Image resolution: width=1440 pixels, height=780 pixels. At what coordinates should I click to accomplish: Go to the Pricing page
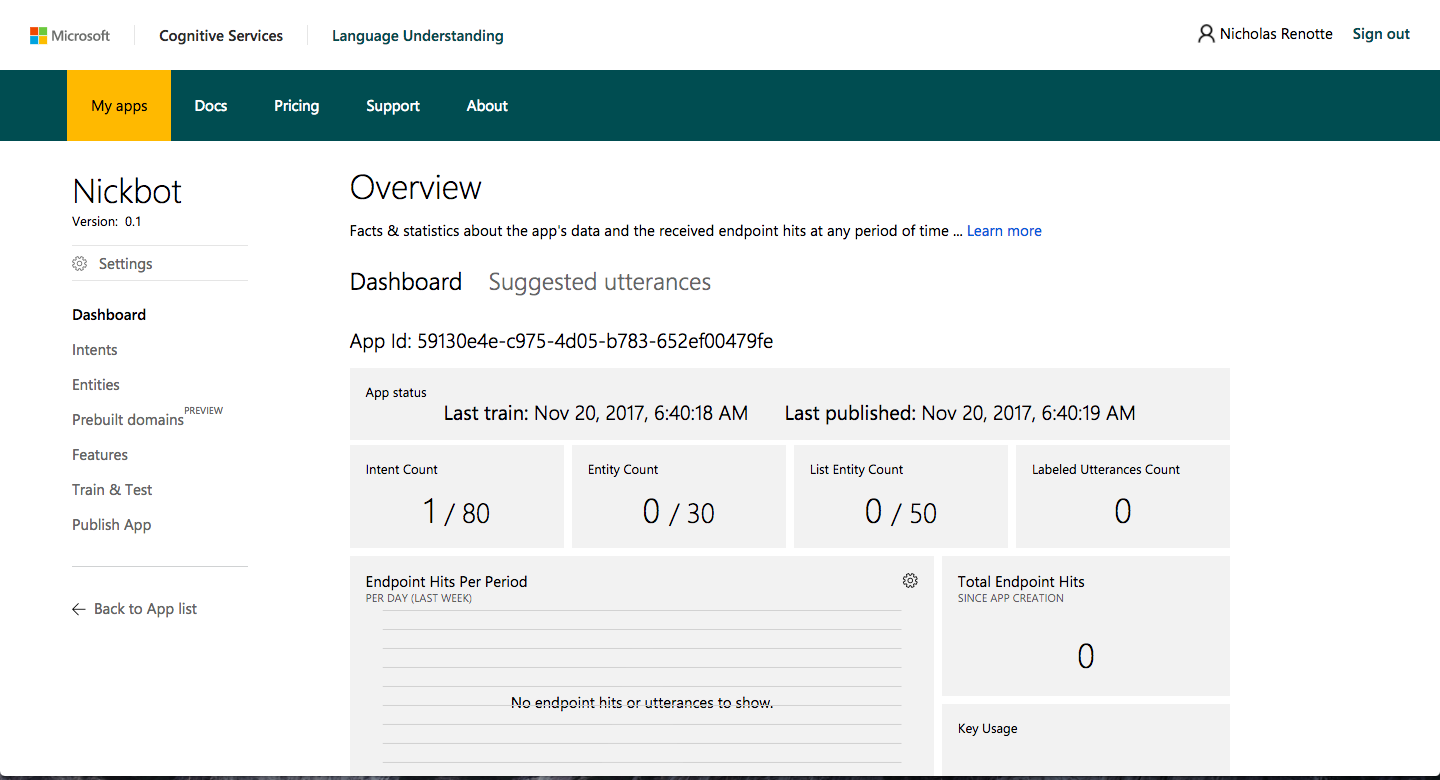tap(297, 106)
